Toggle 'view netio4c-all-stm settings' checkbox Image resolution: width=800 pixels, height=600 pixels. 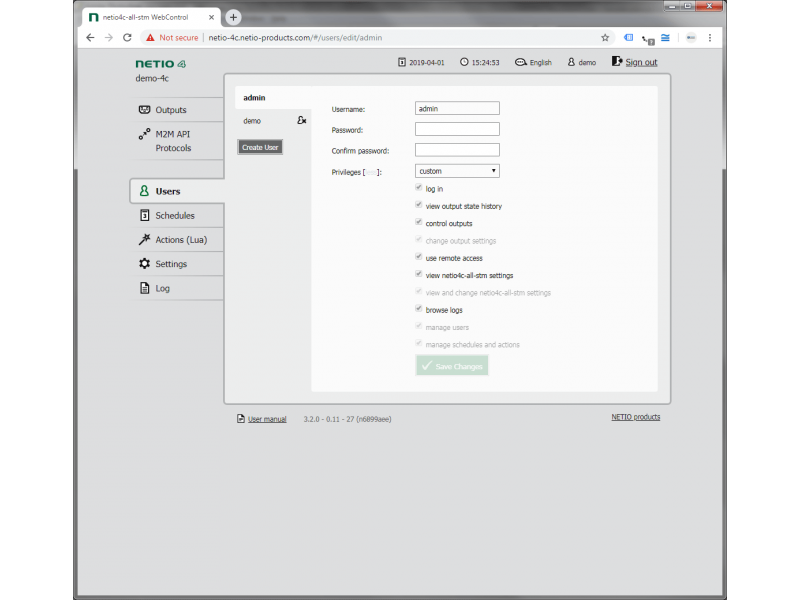point(419,274)
